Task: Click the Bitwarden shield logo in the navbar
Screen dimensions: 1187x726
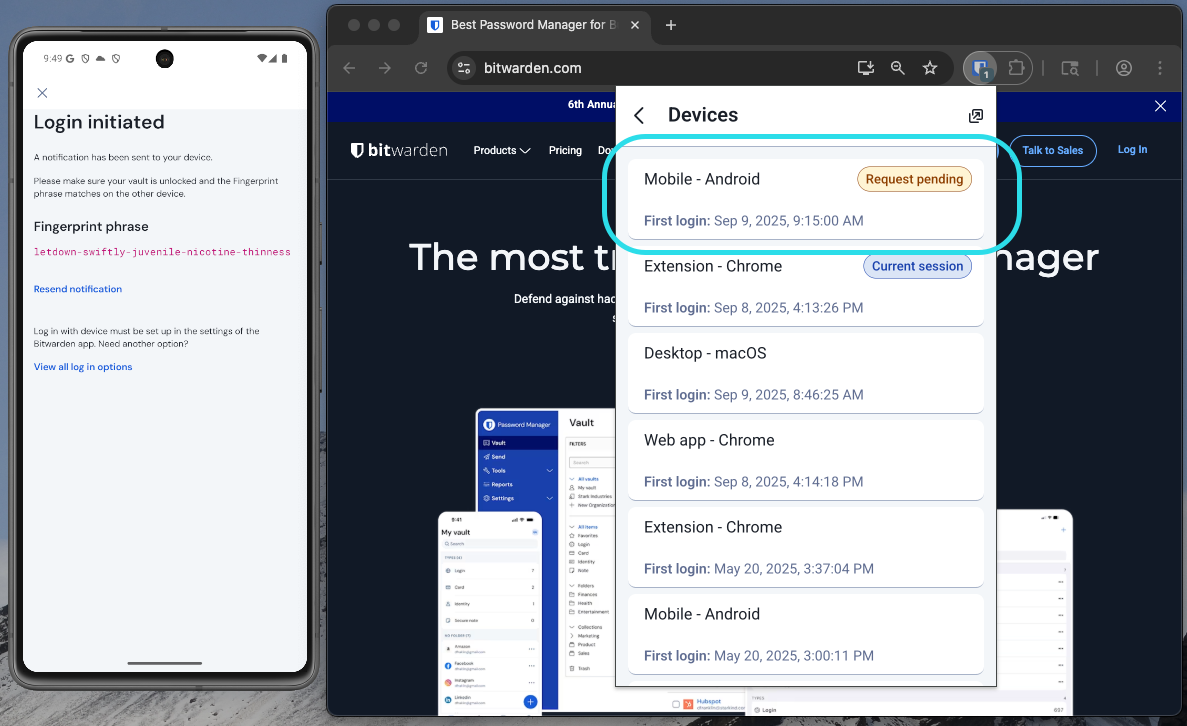Action: (x=359, y=150)
